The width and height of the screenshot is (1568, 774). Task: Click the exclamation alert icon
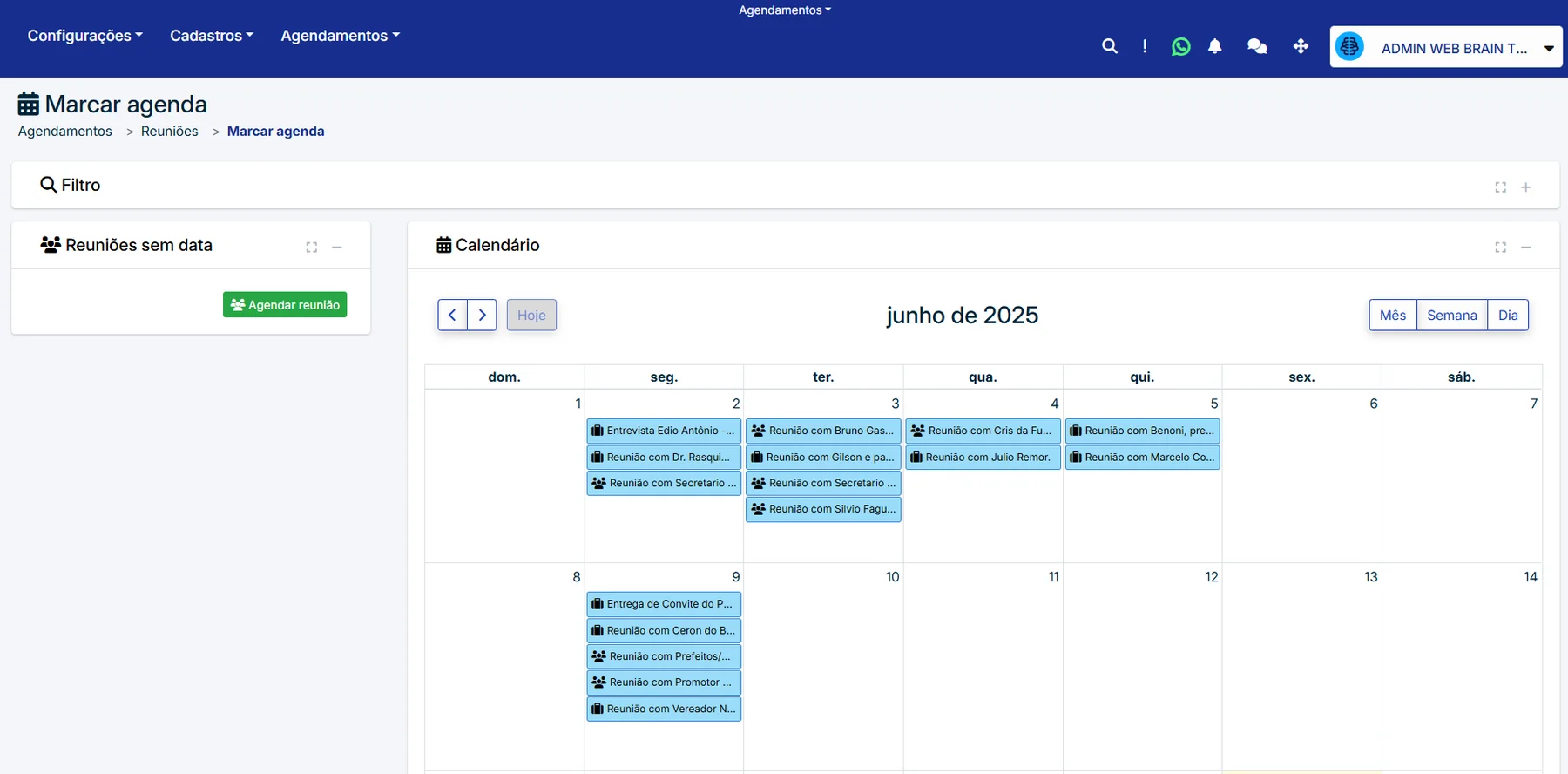tap(1145, 46)
